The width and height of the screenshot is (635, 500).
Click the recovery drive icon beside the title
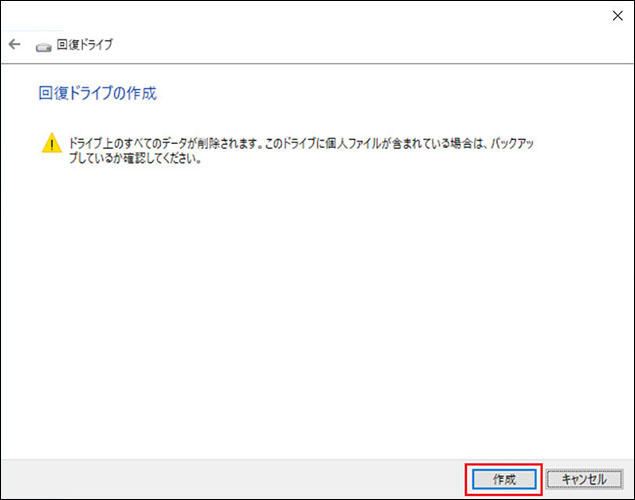pyautogui.click(x=43, y=46)
